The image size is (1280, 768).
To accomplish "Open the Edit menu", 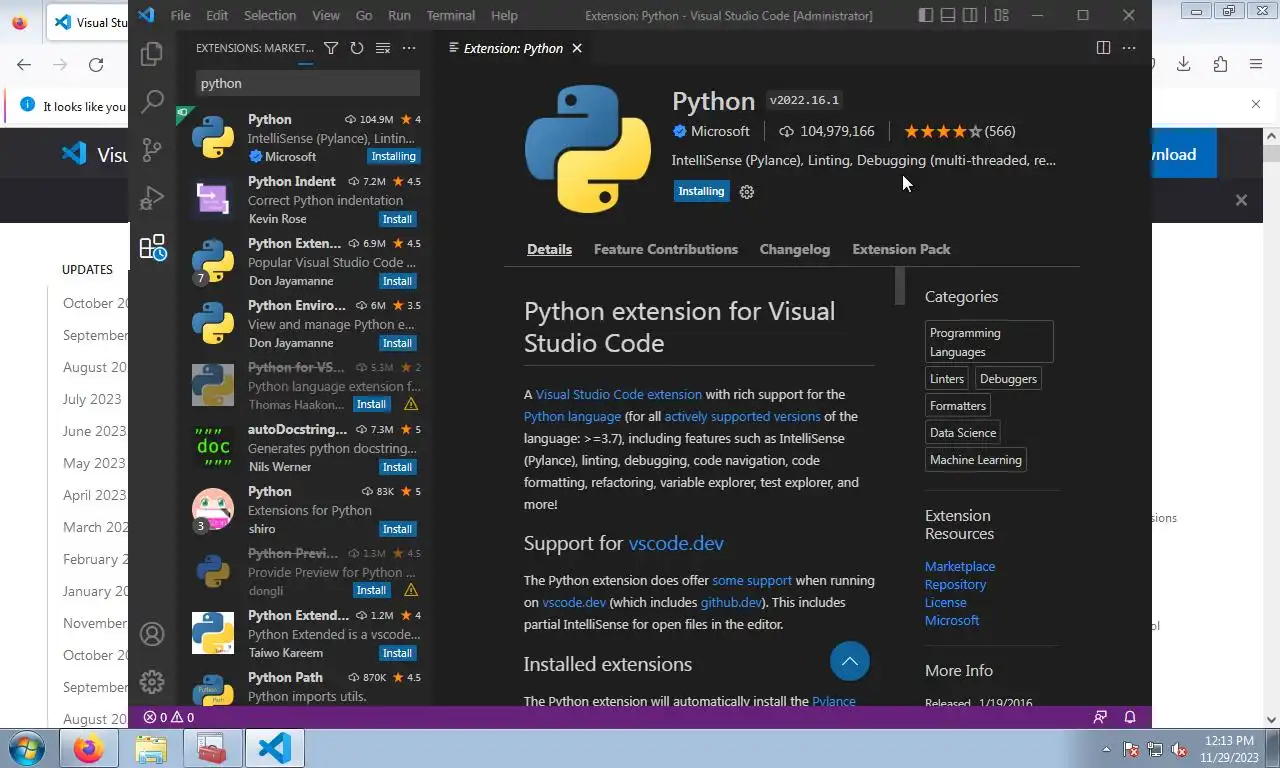I will (217, 15).
